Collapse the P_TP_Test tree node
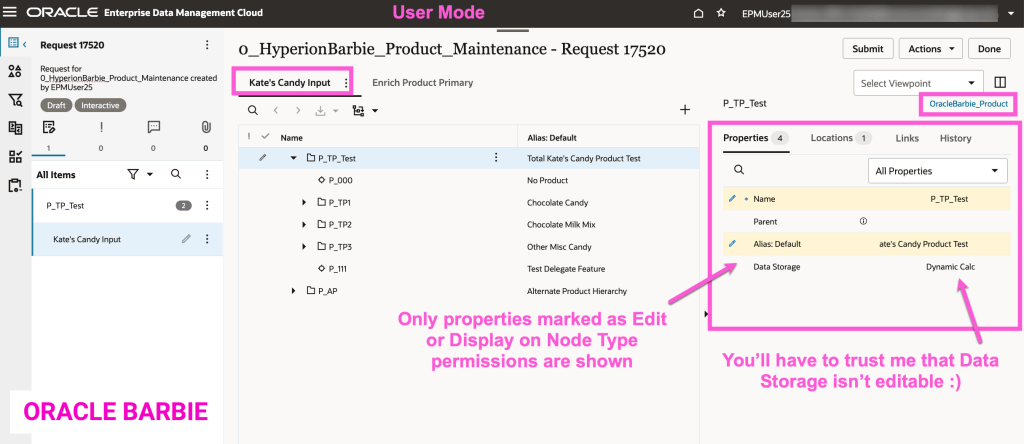The width and height of the screenshot is (1024, 444). 294,158
